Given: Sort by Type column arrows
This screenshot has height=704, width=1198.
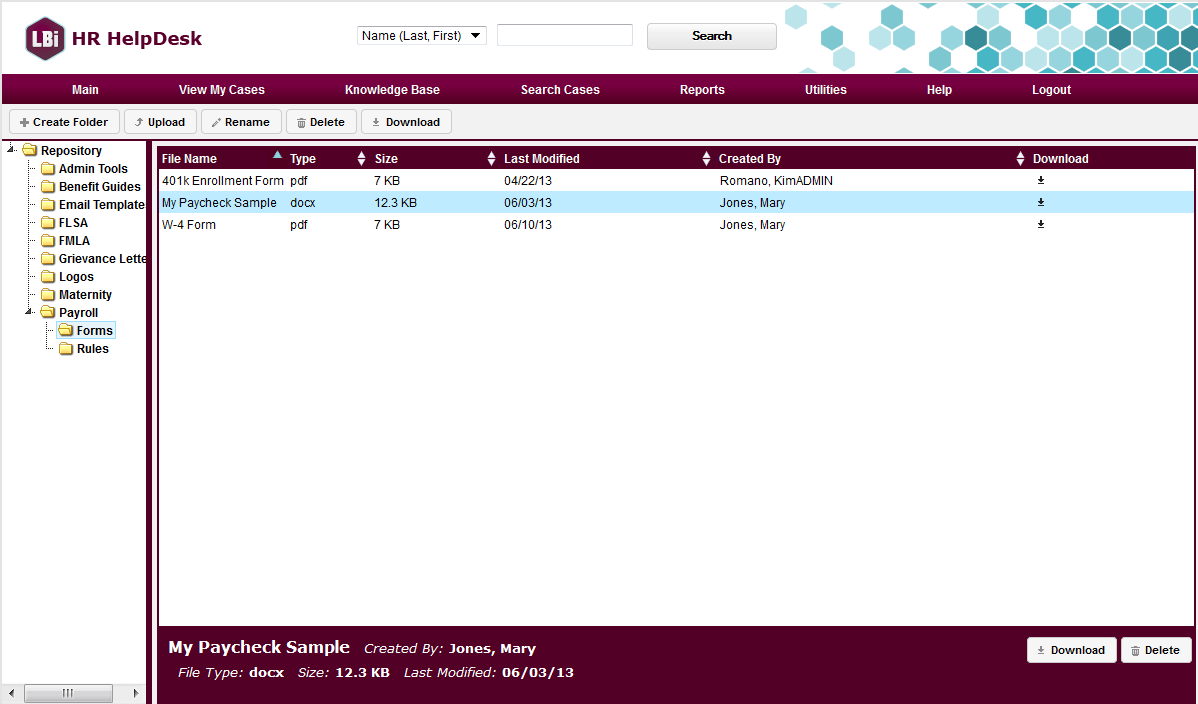Looking at the screenshot, I should [x=361, y=158].
